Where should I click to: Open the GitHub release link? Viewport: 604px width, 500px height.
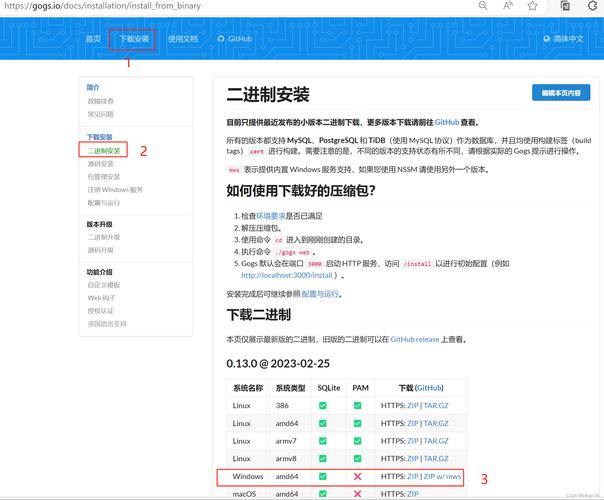[x=415, y=339]
